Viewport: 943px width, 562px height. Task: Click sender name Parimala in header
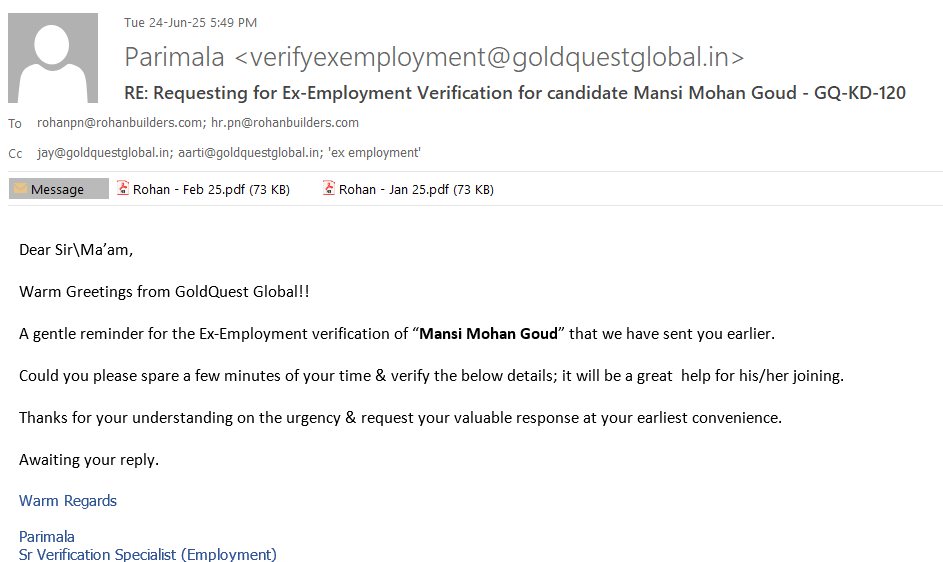[174, 58]
